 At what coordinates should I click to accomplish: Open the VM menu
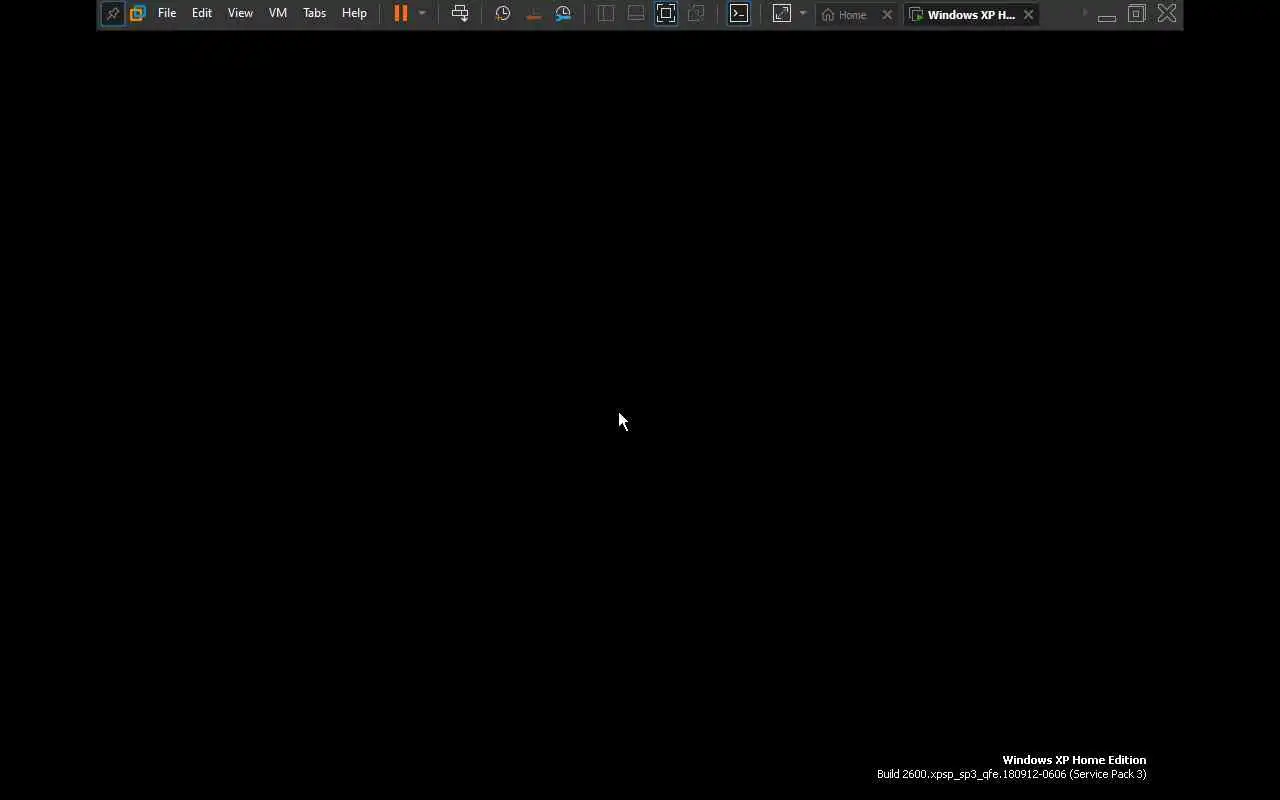[278, 14]
